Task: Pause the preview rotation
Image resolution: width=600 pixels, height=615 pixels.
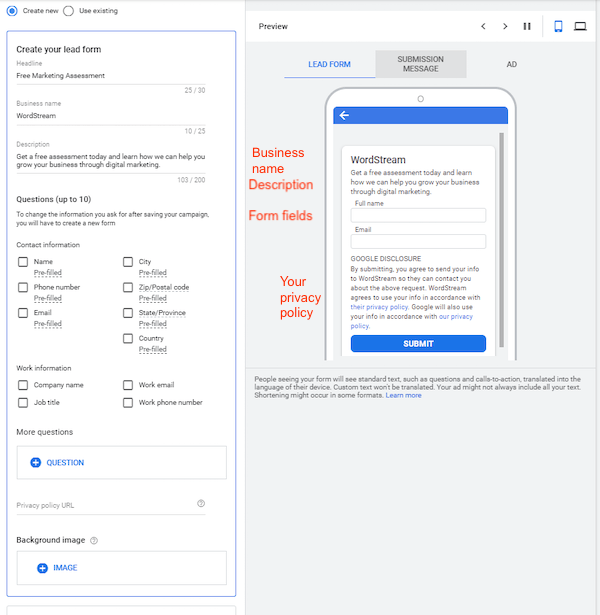Action: (527, 26)
